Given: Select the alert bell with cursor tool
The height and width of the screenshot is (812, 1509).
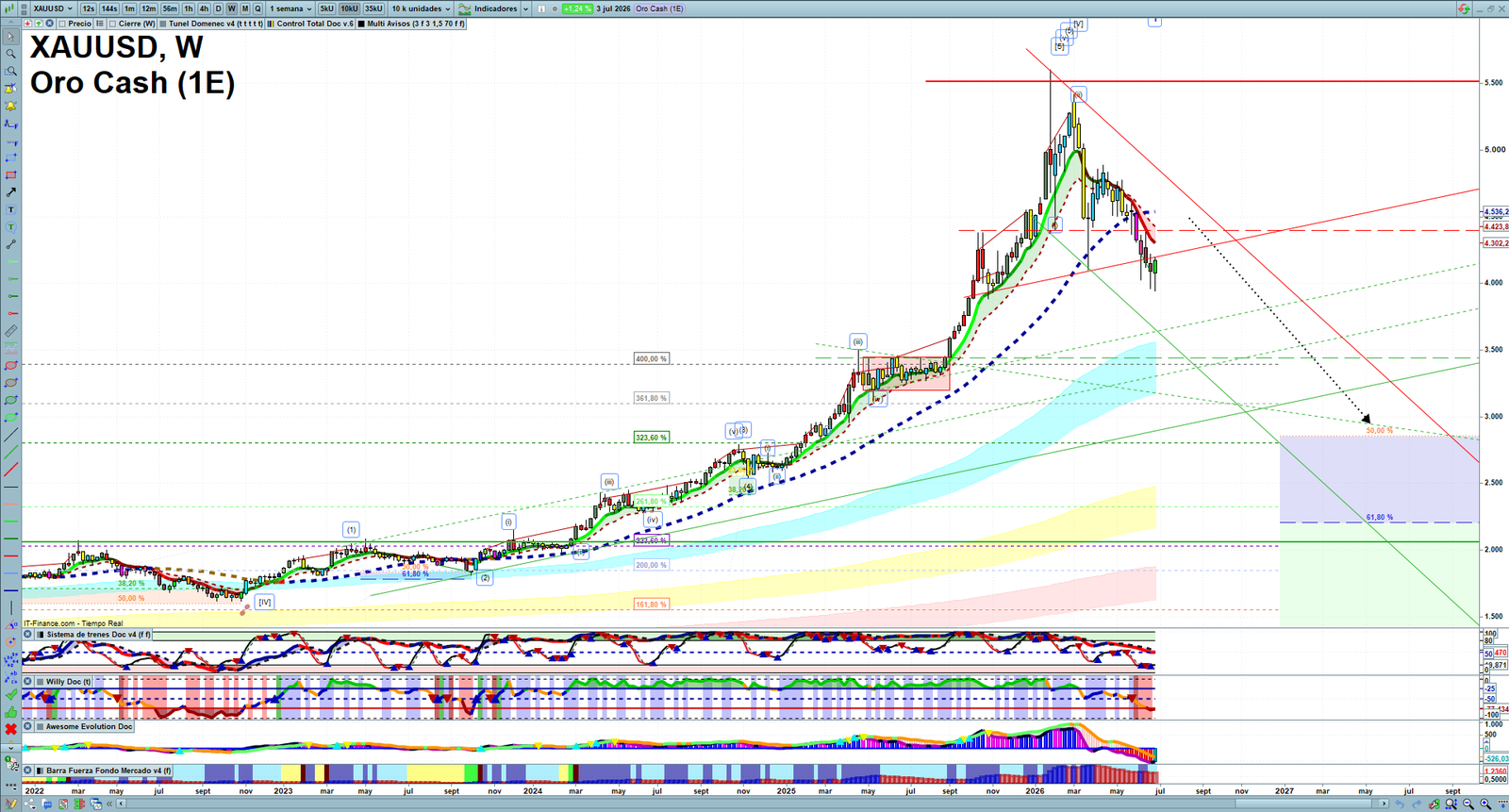Looking at the screenshot, I should pos(11,89).
